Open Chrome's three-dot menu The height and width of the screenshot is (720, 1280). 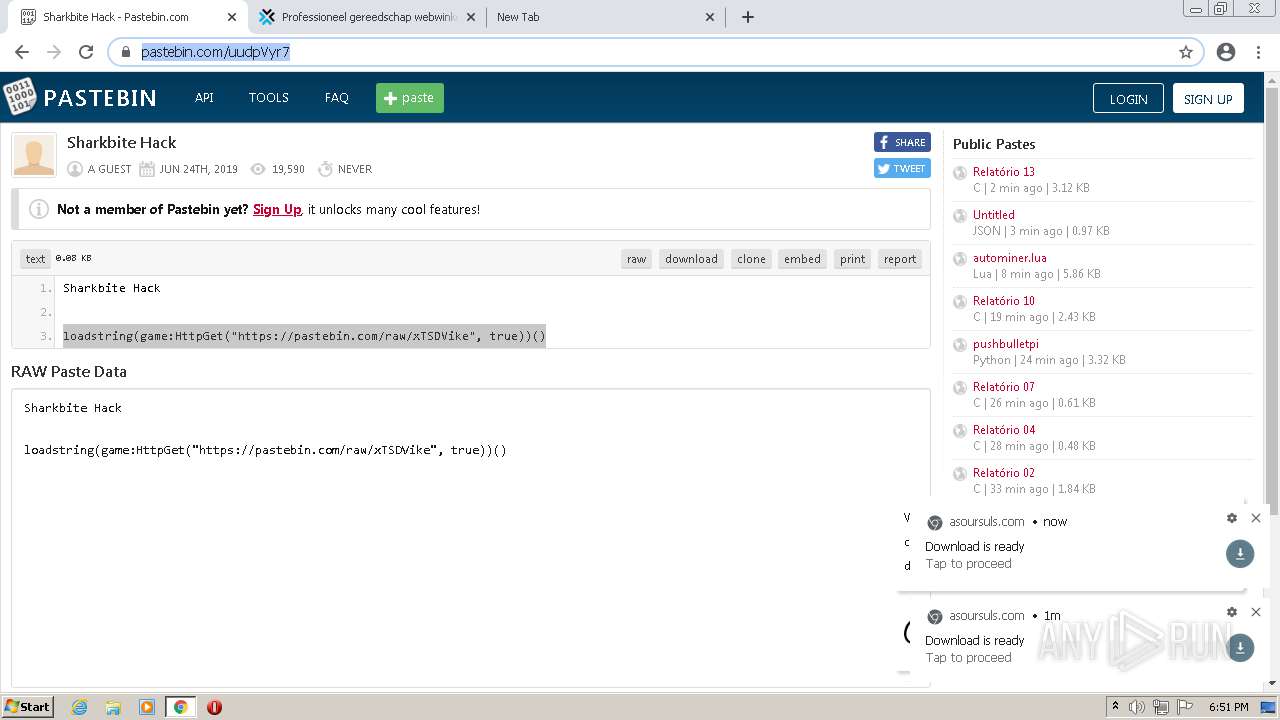[1258, 52]
